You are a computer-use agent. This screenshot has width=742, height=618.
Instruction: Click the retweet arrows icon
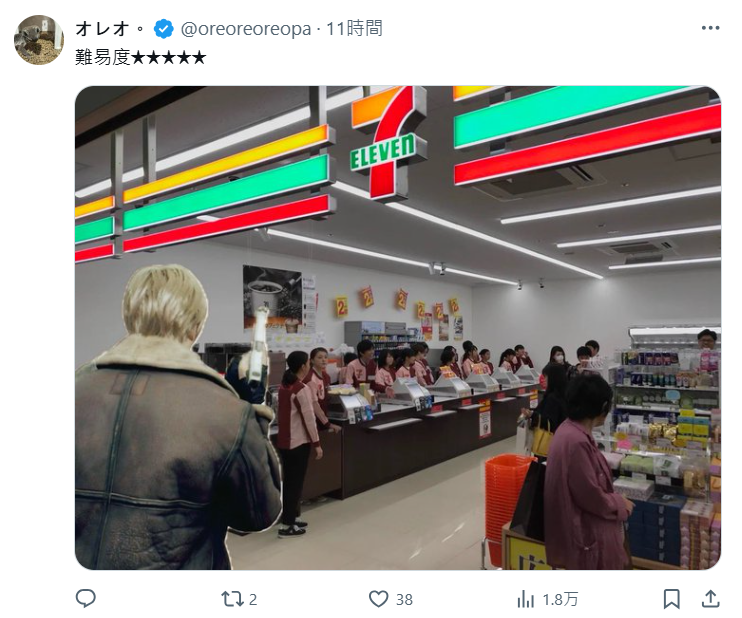point(231,599)
